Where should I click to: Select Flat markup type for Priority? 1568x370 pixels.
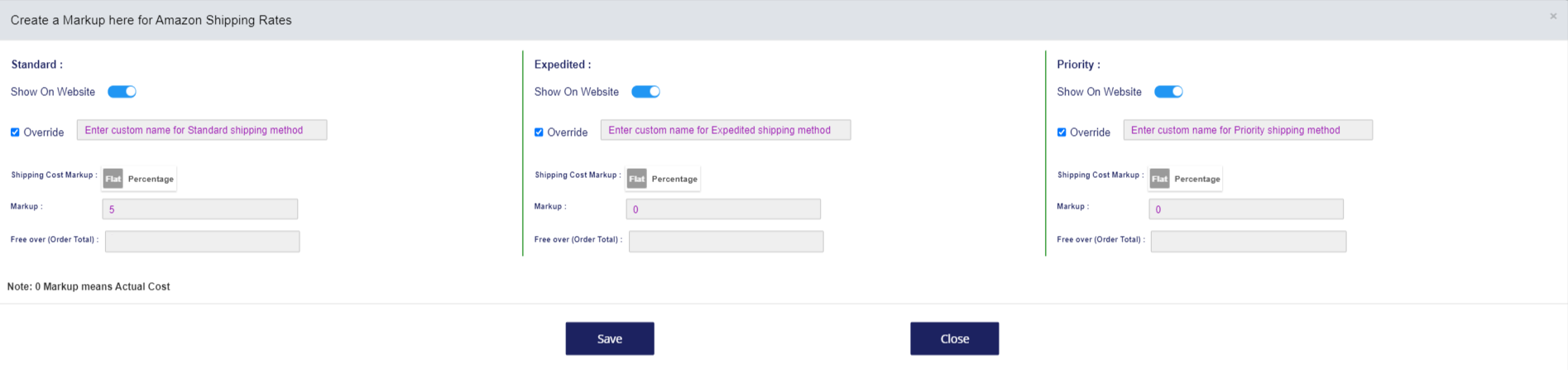(1159, 179)
